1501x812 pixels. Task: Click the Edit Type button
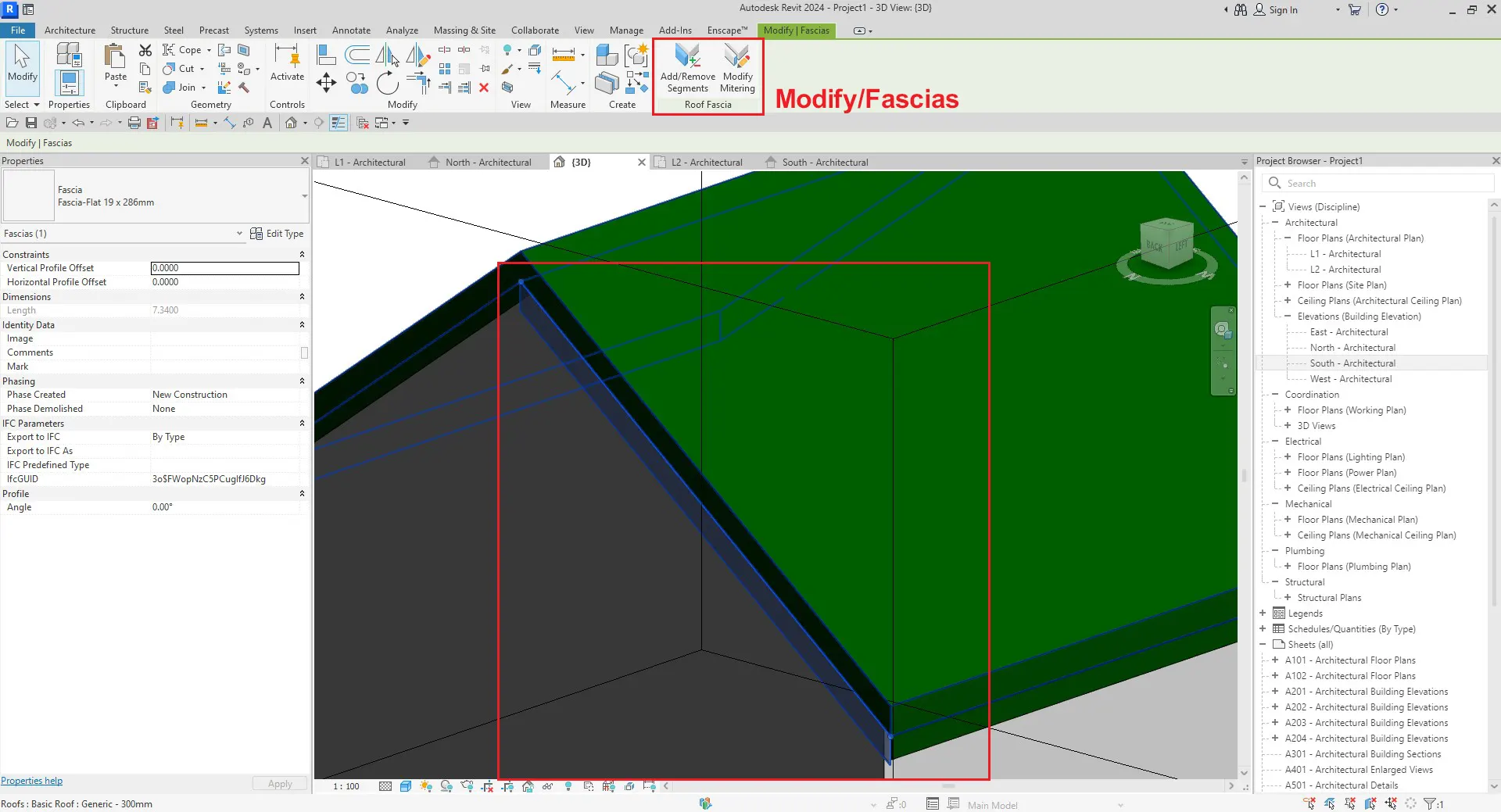277,234
